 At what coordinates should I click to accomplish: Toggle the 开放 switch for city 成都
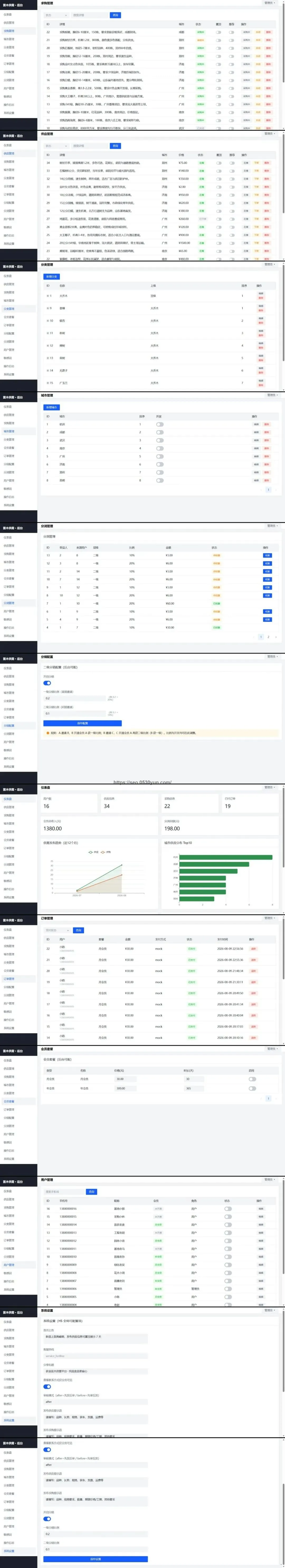[159, 432]
